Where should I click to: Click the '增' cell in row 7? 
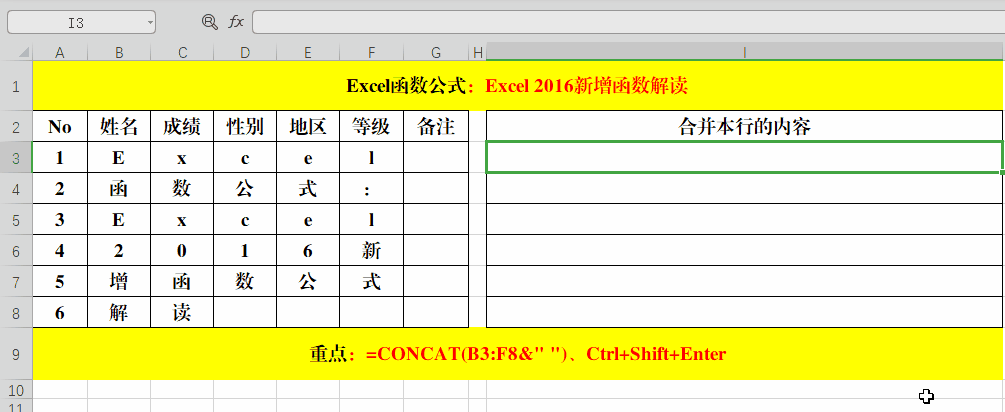119,281
